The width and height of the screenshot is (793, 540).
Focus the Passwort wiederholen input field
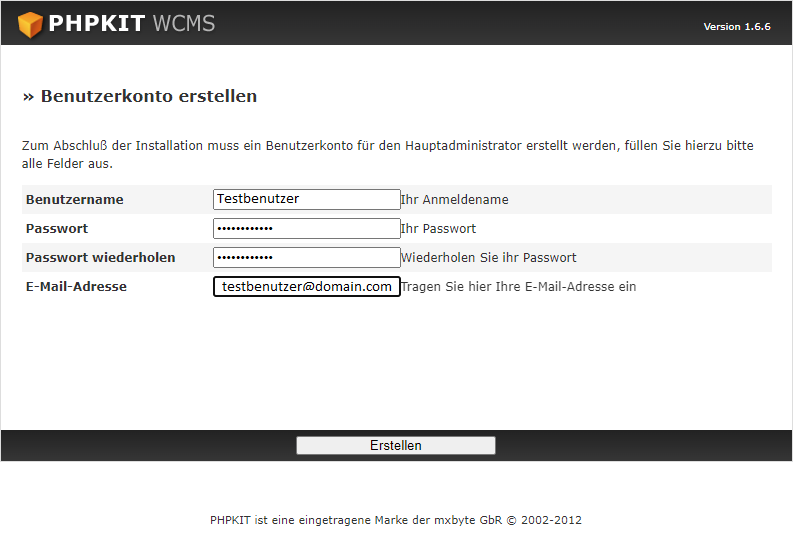[x=306, y=257]
